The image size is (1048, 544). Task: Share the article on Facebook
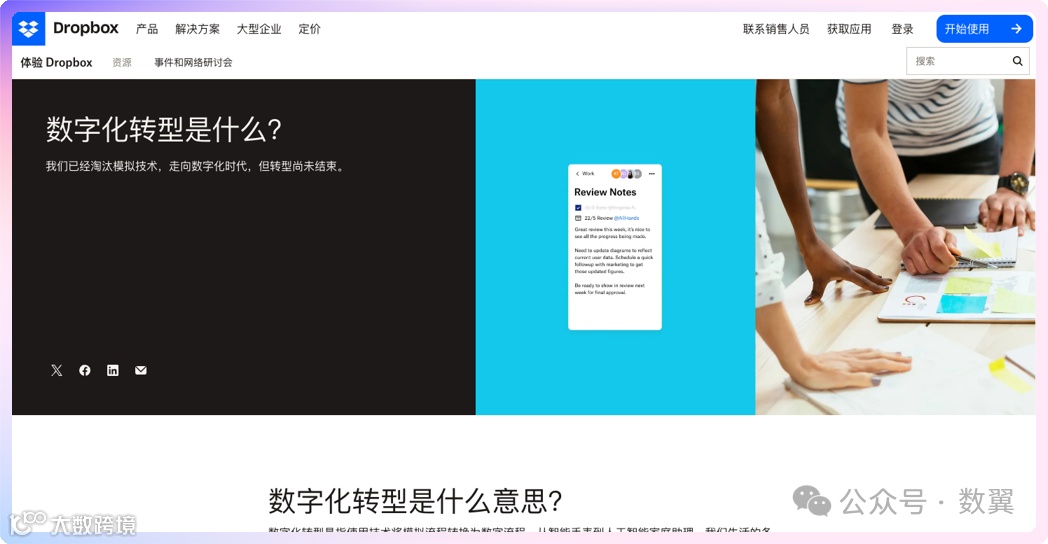[85, 370]
